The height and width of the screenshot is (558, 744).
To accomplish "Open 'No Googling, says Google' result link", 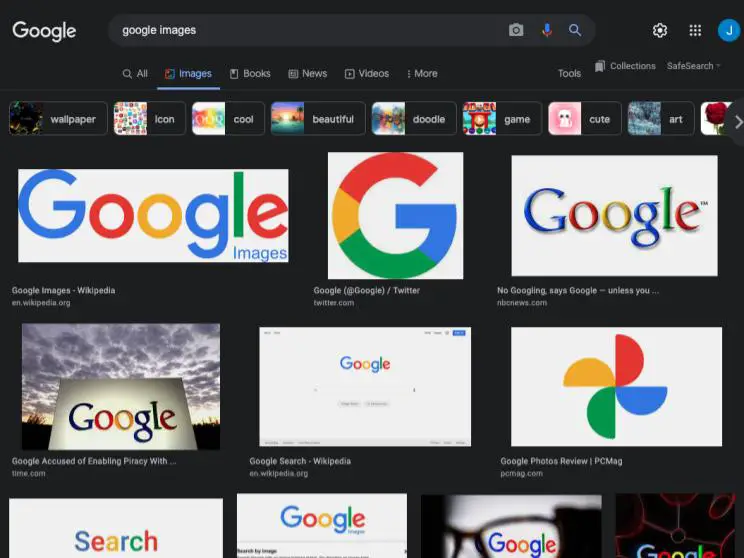I will (578, 290).
